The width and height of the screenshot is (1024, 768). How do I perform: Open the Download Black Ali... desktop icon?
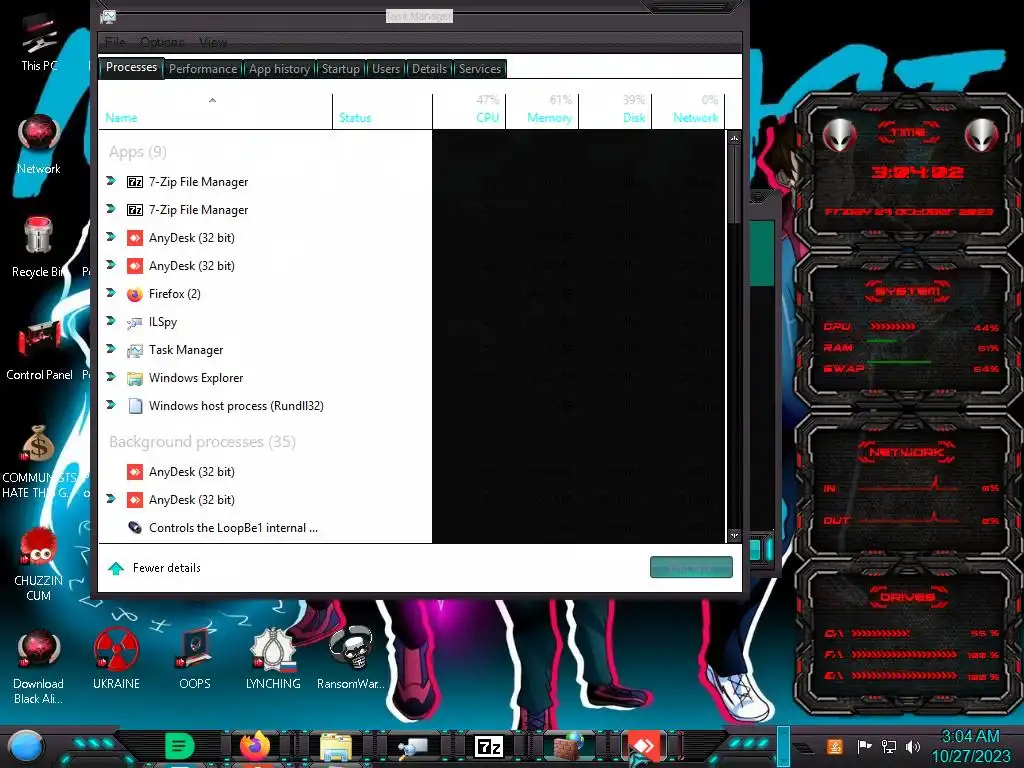coord(39,667)
